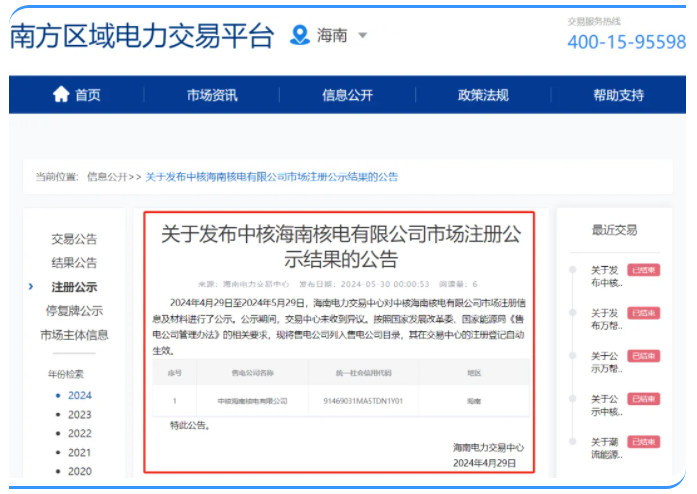Open recent item 关于公示中核..
The height and width of the screenshot is (494, 697).
[606, 405]
